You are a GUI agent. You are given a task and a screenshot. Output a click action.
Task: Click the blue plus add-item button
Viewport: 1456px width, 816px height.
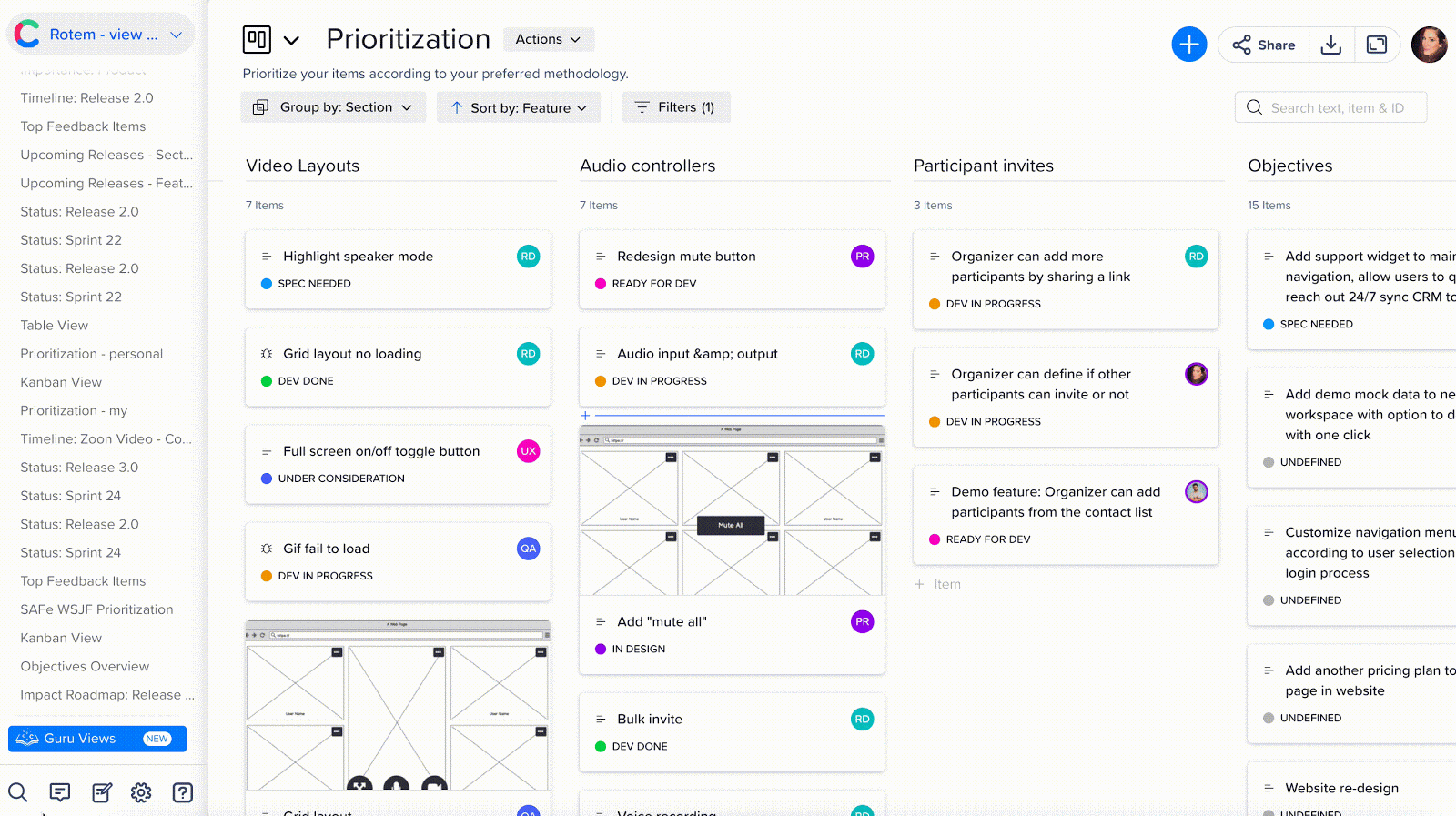(1188, 45)
